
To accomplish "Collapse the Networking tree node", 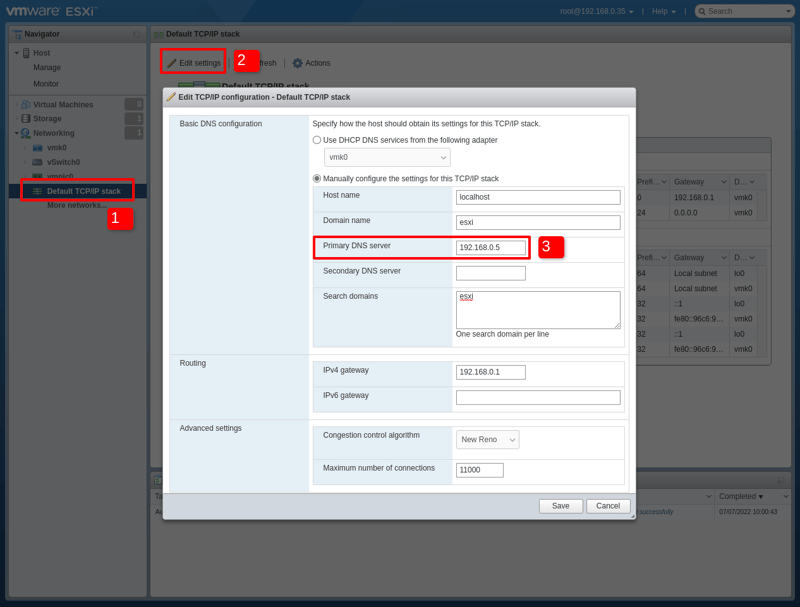I will (16, 133).
